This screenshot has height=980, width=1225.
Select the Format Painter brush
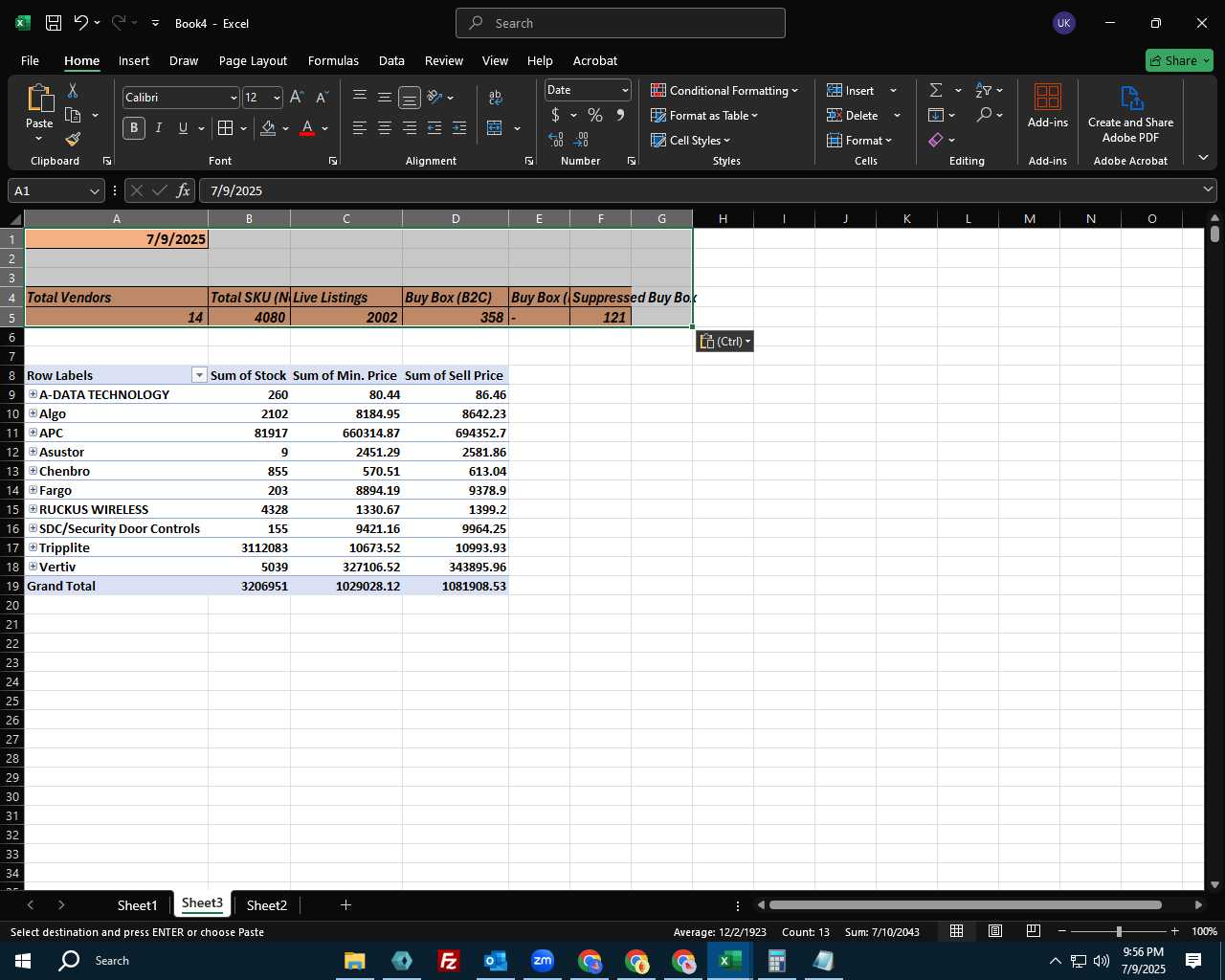pyautogui.click(x=73, y=140)
